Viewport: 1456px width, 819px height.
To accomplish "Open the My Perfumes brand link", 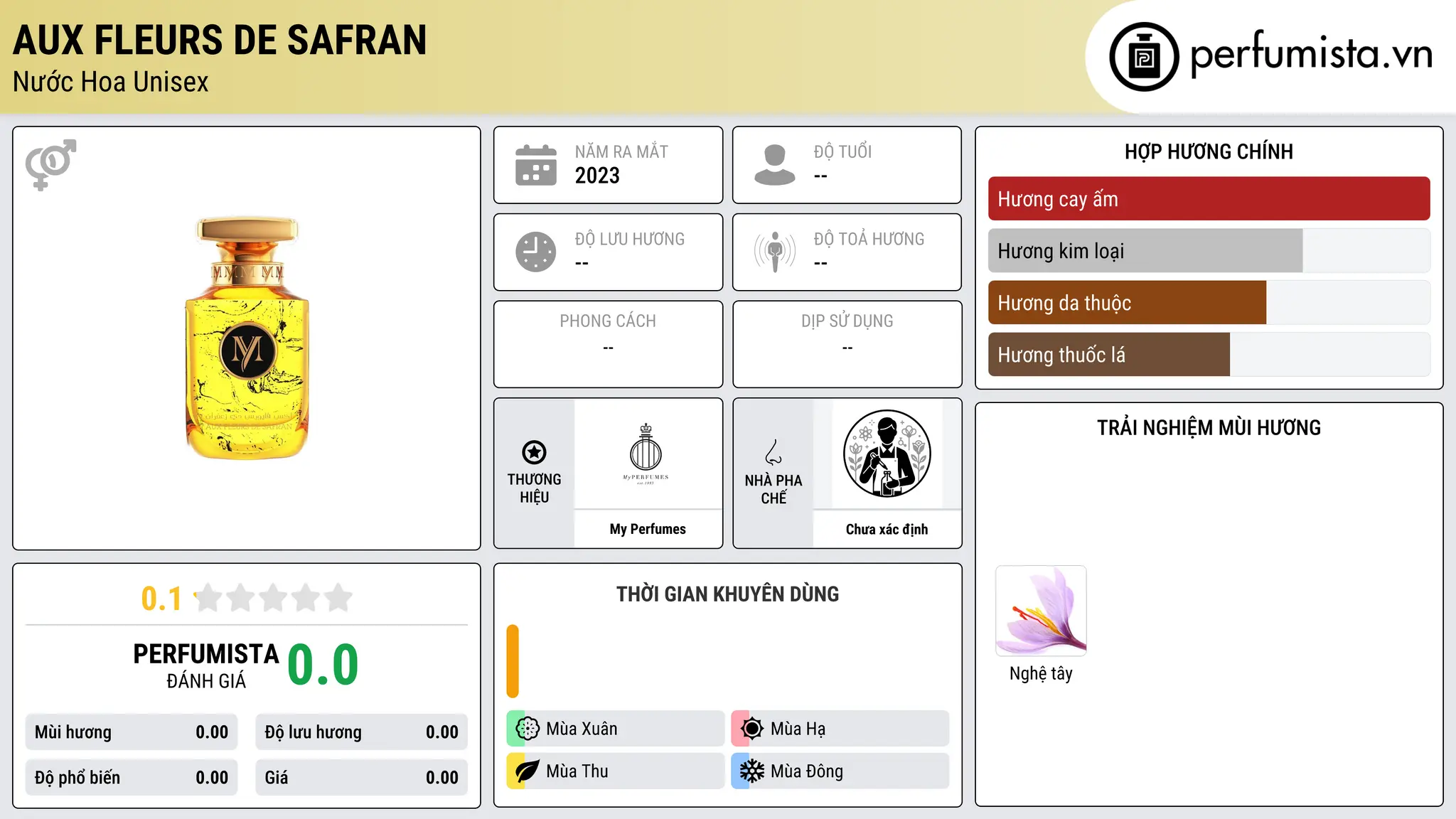I will point(648,529).
